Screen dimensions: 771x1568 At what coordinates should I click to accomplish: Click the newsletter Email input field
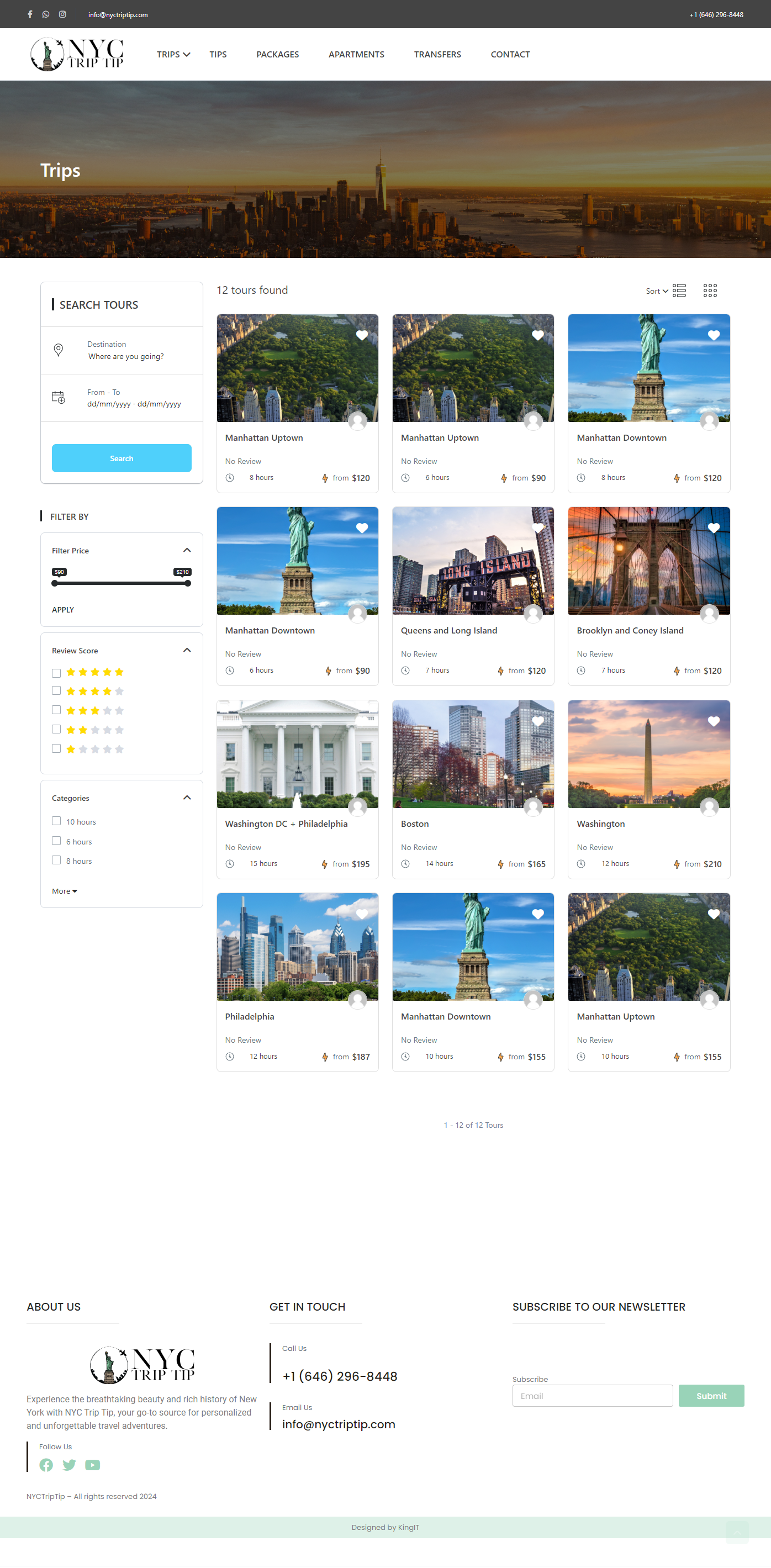tap(592, 1395)
